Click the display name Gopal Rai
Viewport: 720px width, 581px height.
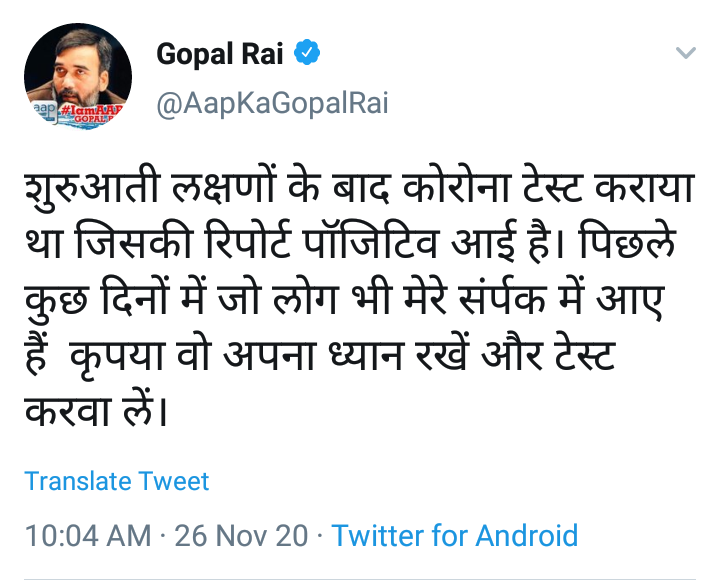click(222, 55)
